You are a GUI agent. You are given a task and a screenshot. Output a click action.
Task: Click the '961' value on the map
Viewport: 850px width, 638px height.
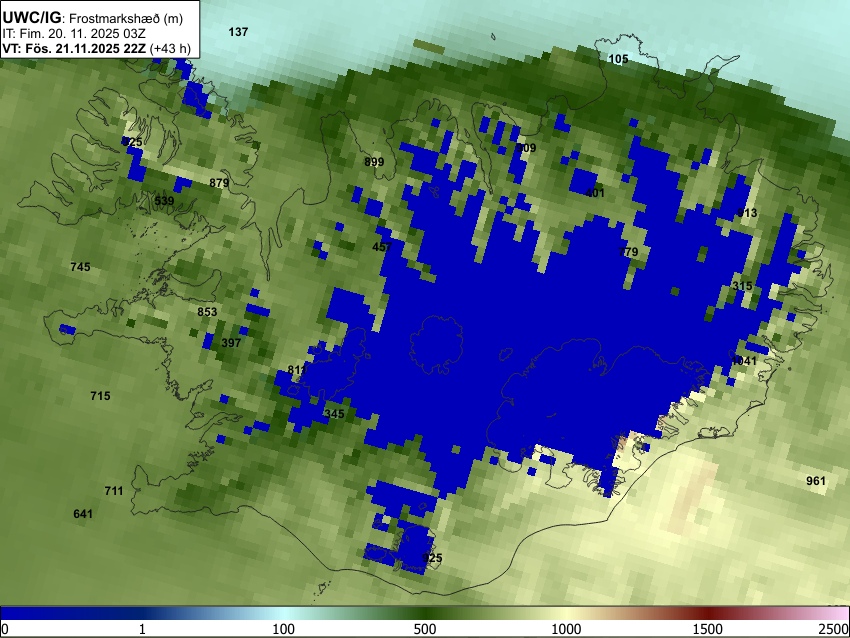pyautogui.click(x=816, y=481)
